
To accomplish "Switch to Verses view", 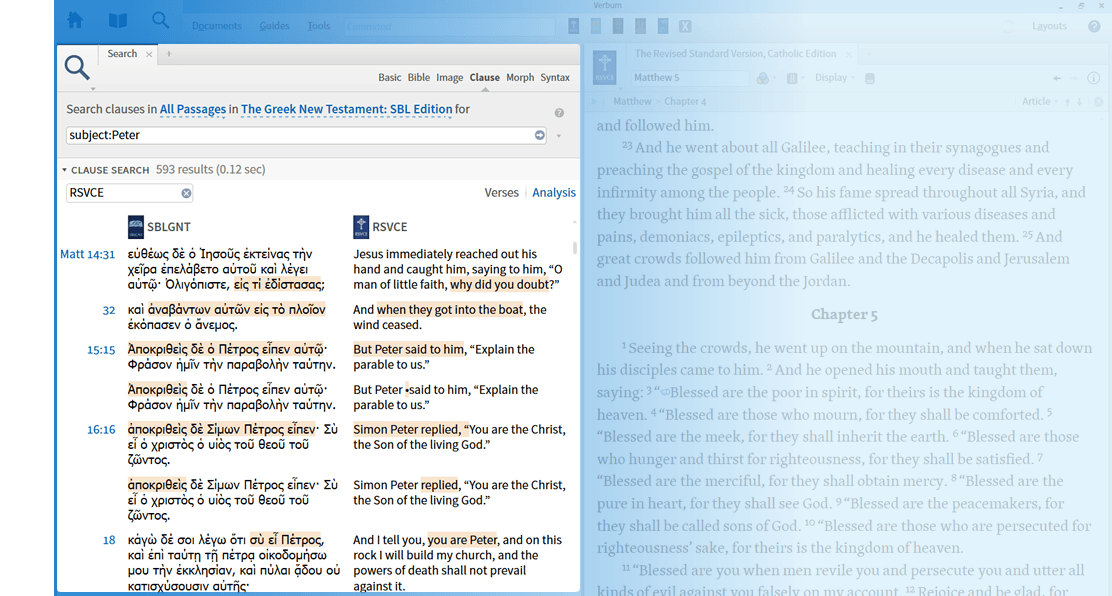I will 501,193.
